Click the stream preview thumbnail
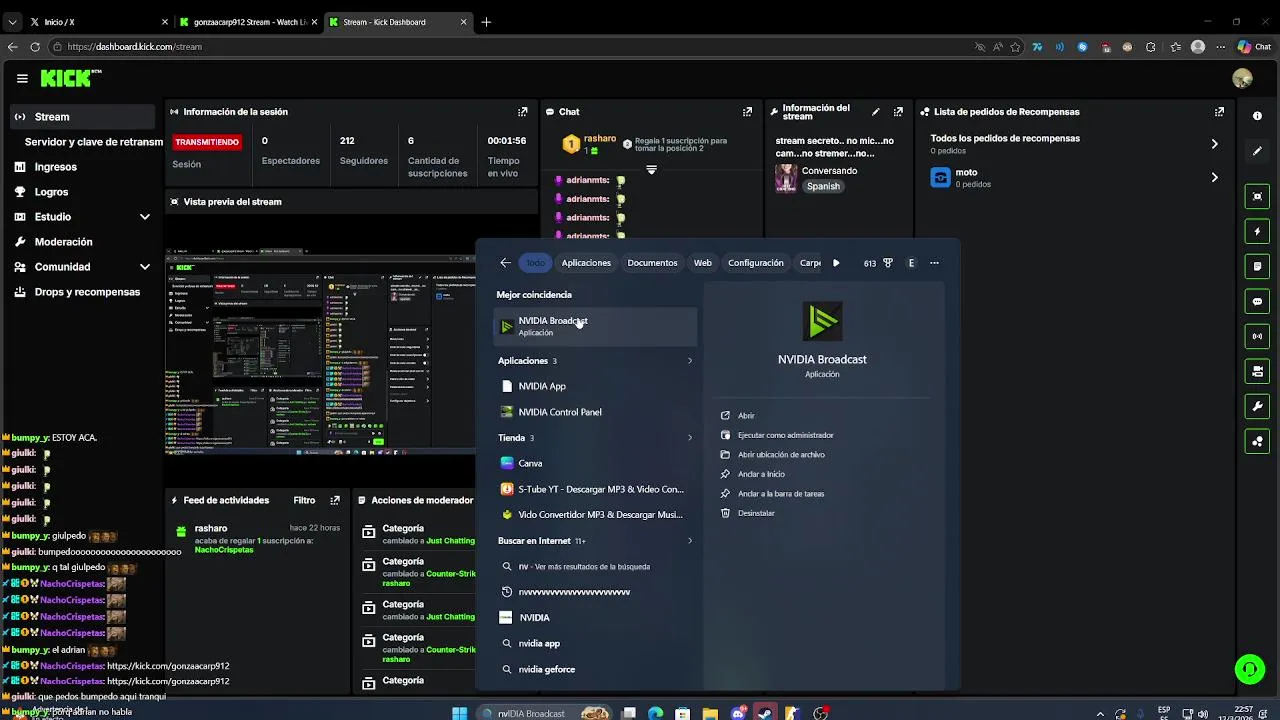 pos(321,350)
